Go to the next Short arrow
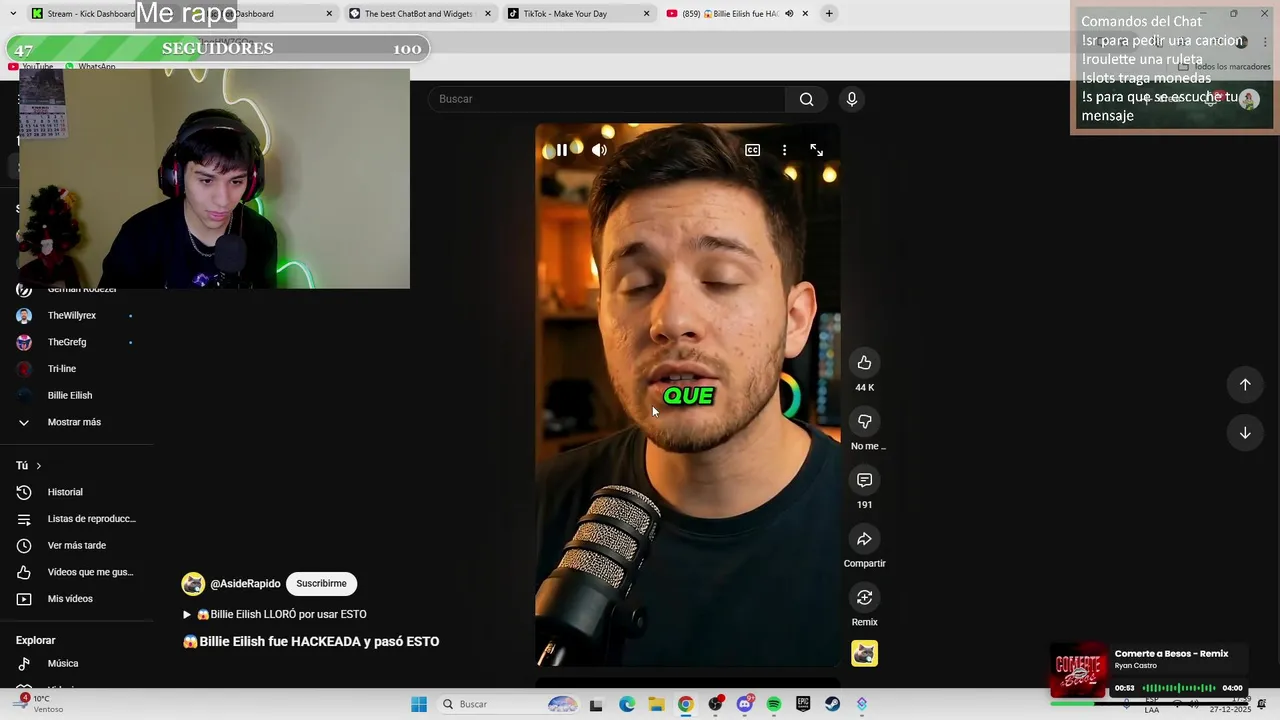This screenshot has width=1280, height=720. pyautogui.click(x=1245, y=433)
